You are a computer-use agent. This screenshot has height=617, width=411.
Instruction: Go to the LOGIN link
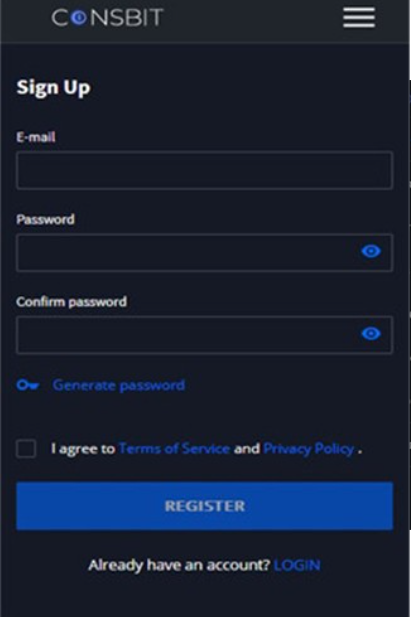click(297, 565)
